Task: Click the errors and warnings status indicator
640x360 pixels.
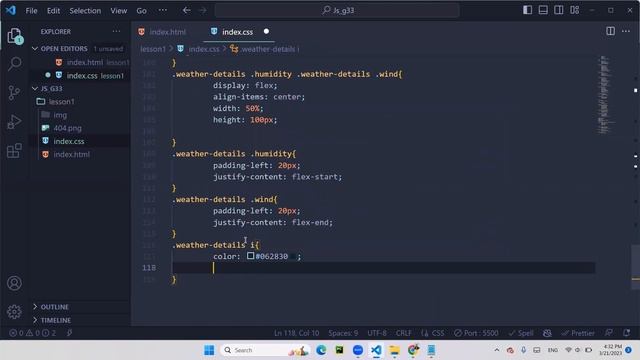Action: (x=33, y=333)
